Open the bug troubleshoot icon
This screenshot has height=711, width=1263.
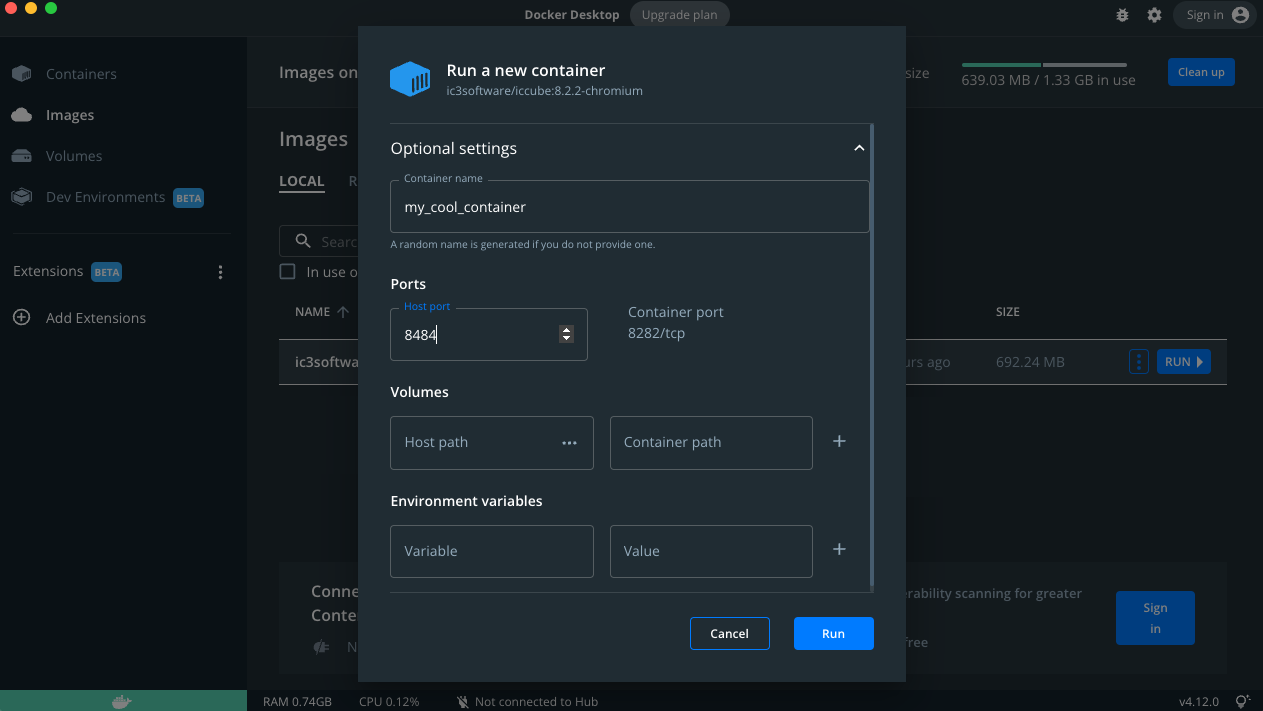point(1122,15)
